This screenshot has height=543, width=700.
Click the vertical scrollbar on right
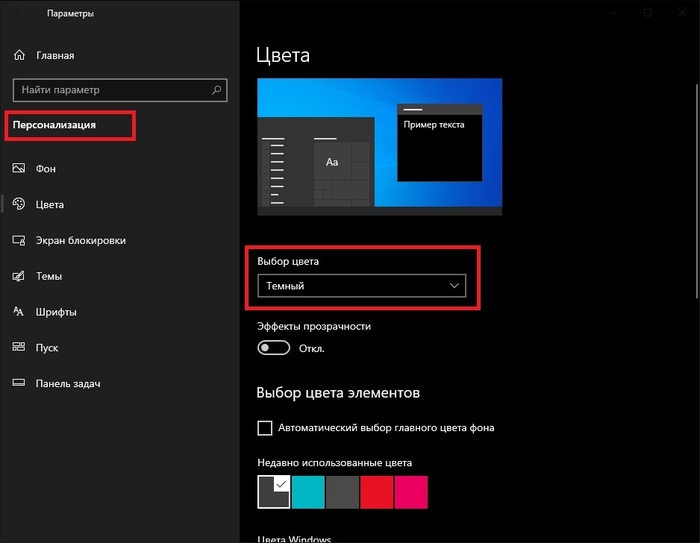point(697,191)
